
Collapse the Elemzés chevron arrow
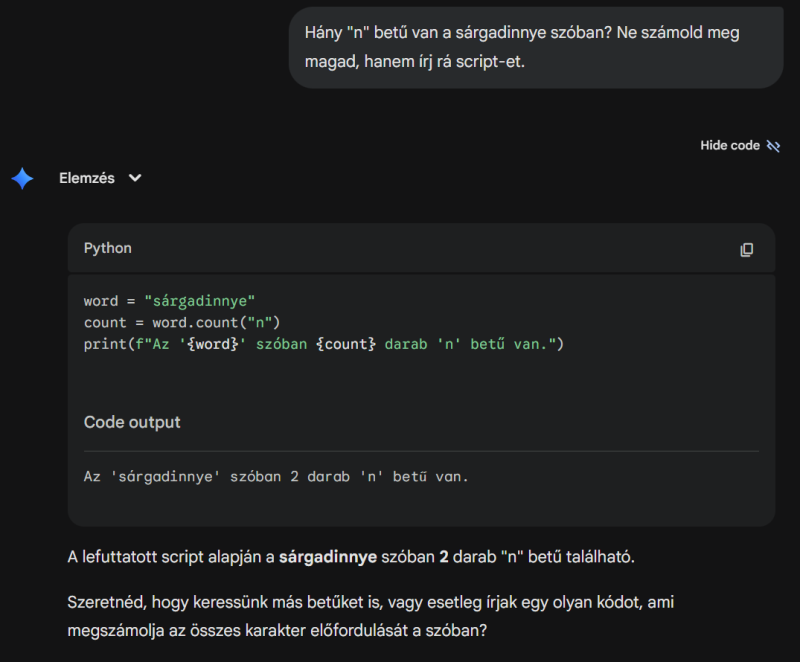tap(135, 178)
